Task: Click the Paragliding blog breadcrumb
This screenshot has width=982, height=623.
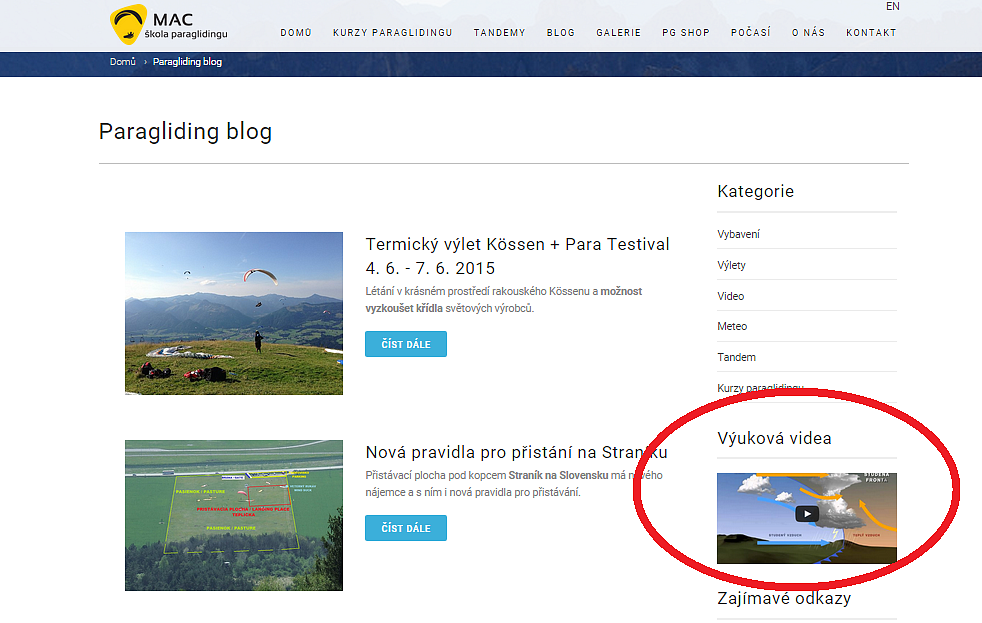Action: [x=187, y=61]
